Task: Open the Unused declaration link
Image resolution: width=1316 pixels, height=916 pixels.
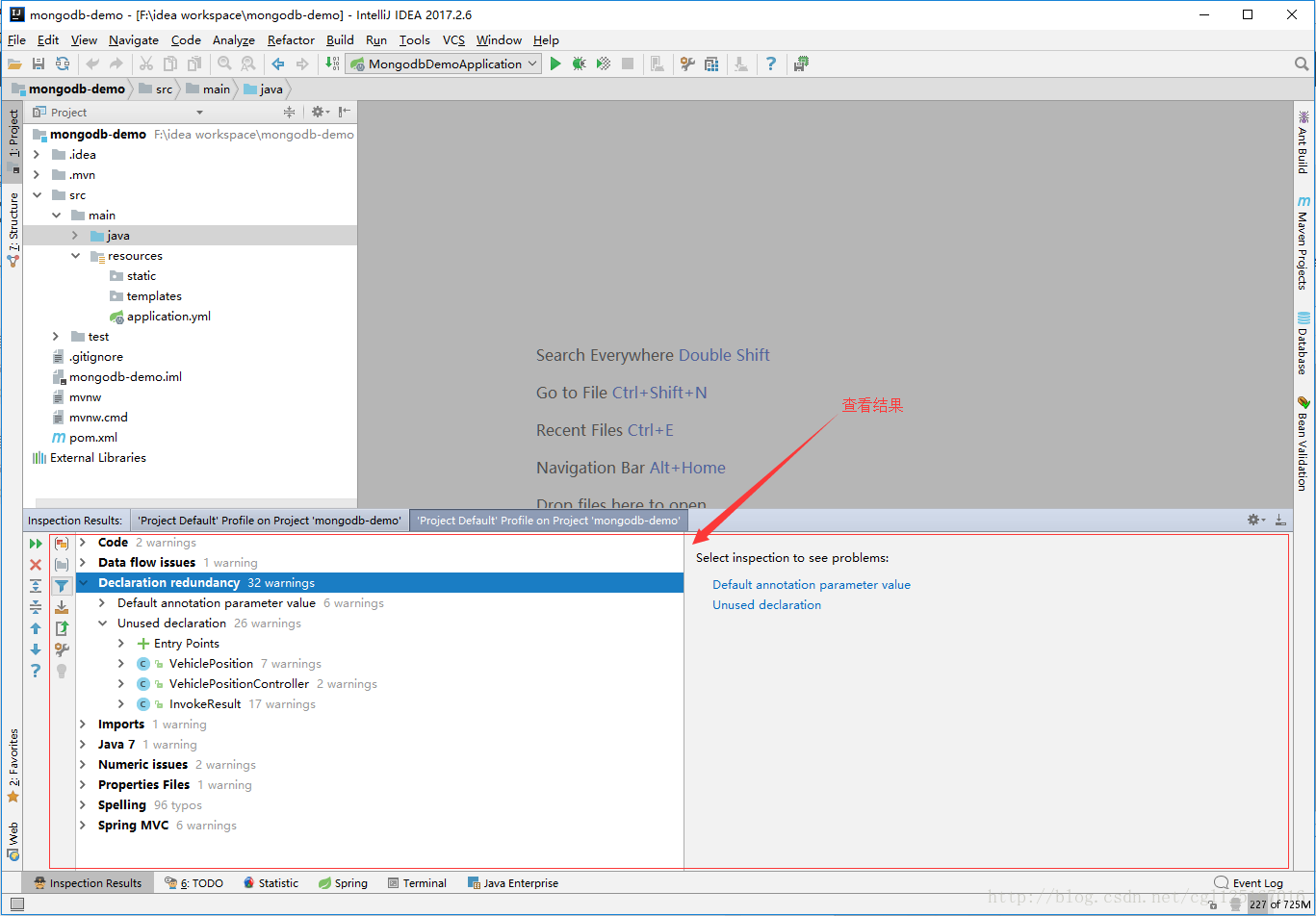Action: 767,605
